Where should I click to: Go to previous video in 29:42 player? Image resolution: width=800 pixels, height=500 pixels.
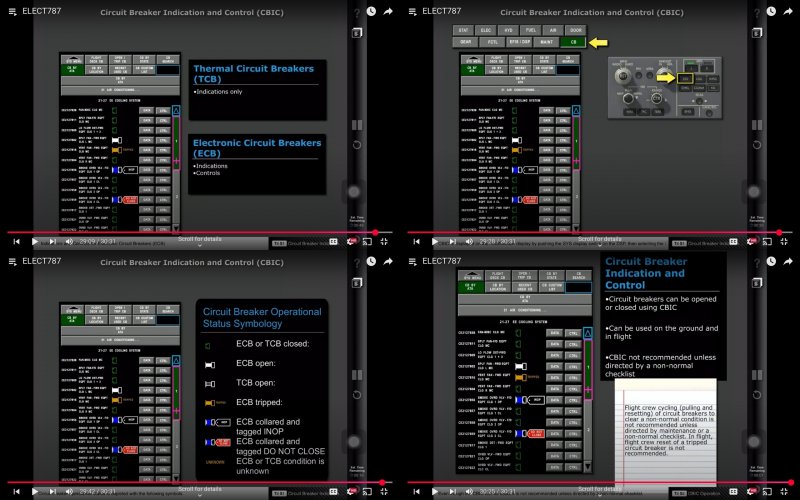pos(16,491)
